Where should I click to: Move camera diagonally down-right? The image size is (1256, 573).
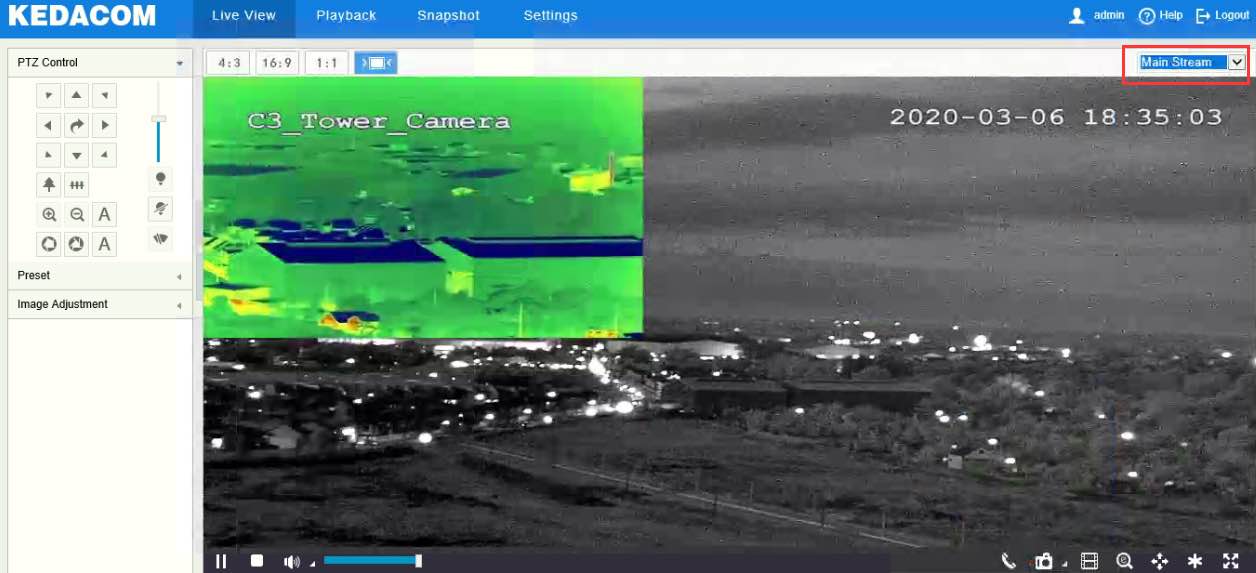click(104, 155)
